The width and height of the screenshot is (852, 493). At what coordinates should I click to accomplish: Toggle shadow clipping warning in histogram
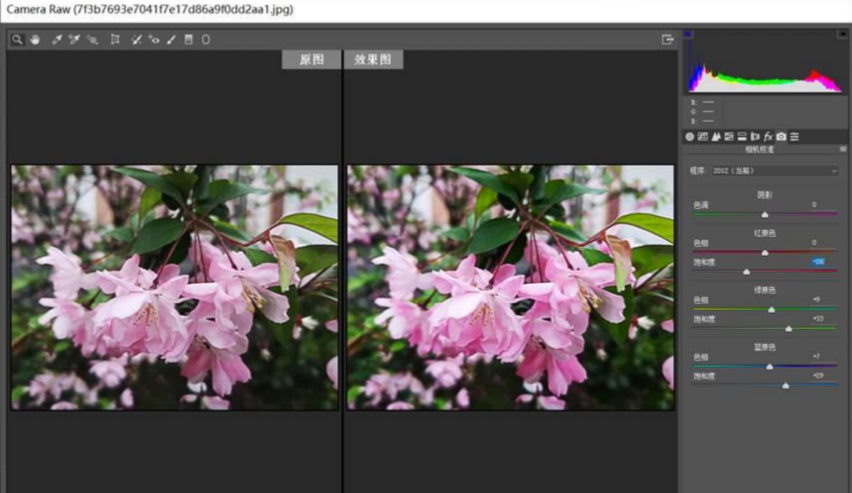point(688,34)
